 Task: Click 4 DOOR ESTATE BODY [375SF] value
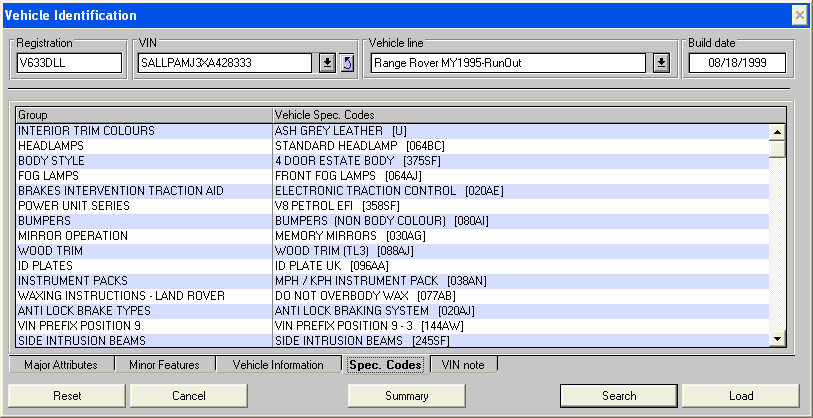coord(357,161)
